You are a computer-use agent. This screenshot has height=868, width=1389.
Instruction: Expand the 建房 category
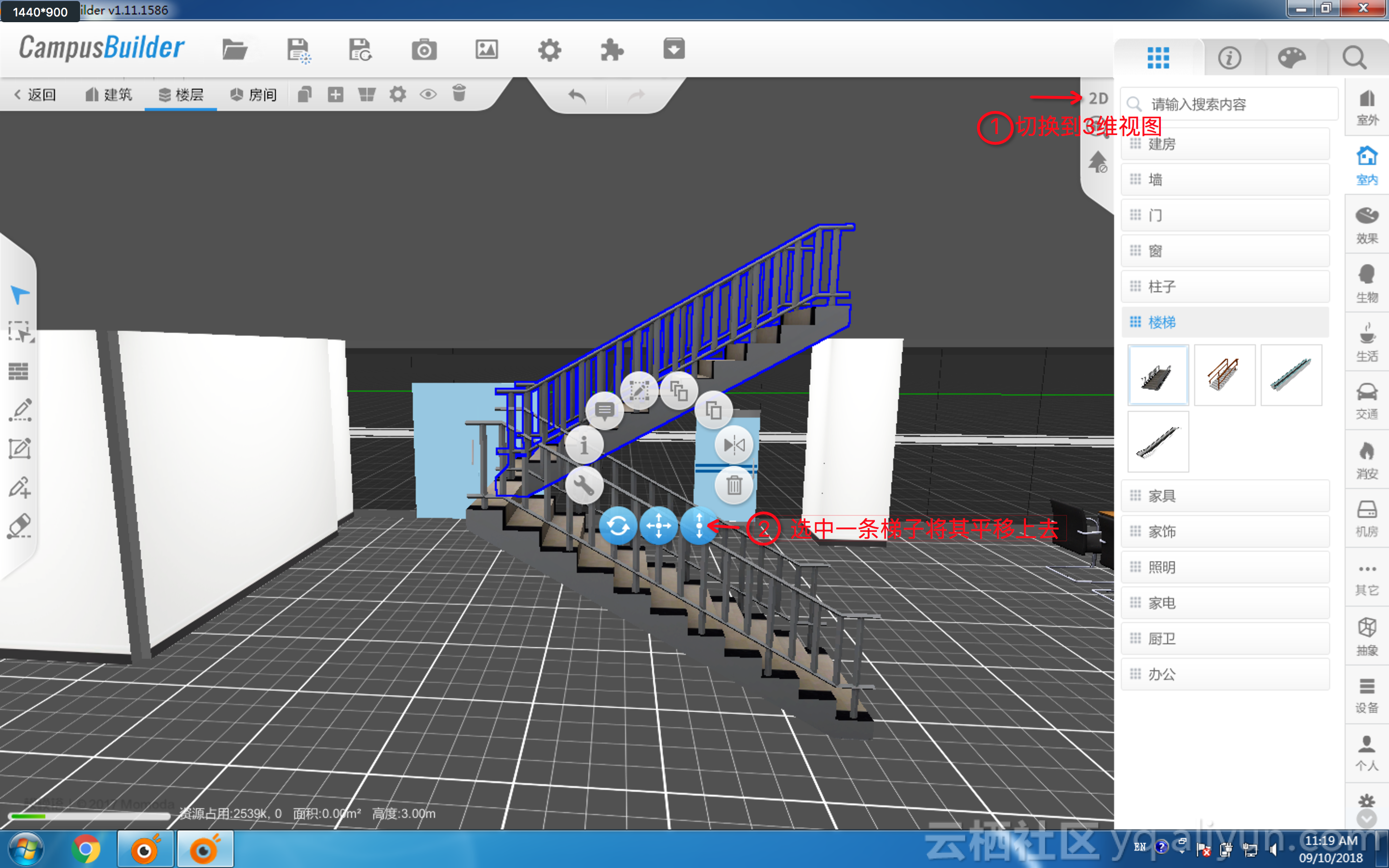(1226, 144)
